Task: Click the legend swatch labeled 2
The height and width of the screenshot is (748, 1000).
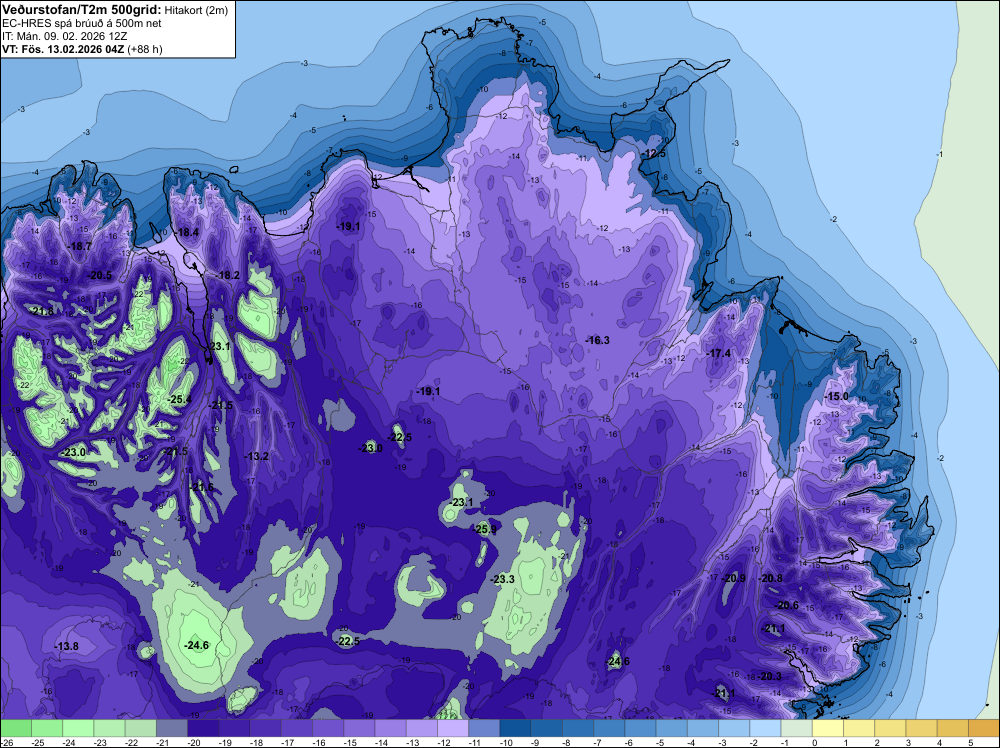Action: (890, 728)
